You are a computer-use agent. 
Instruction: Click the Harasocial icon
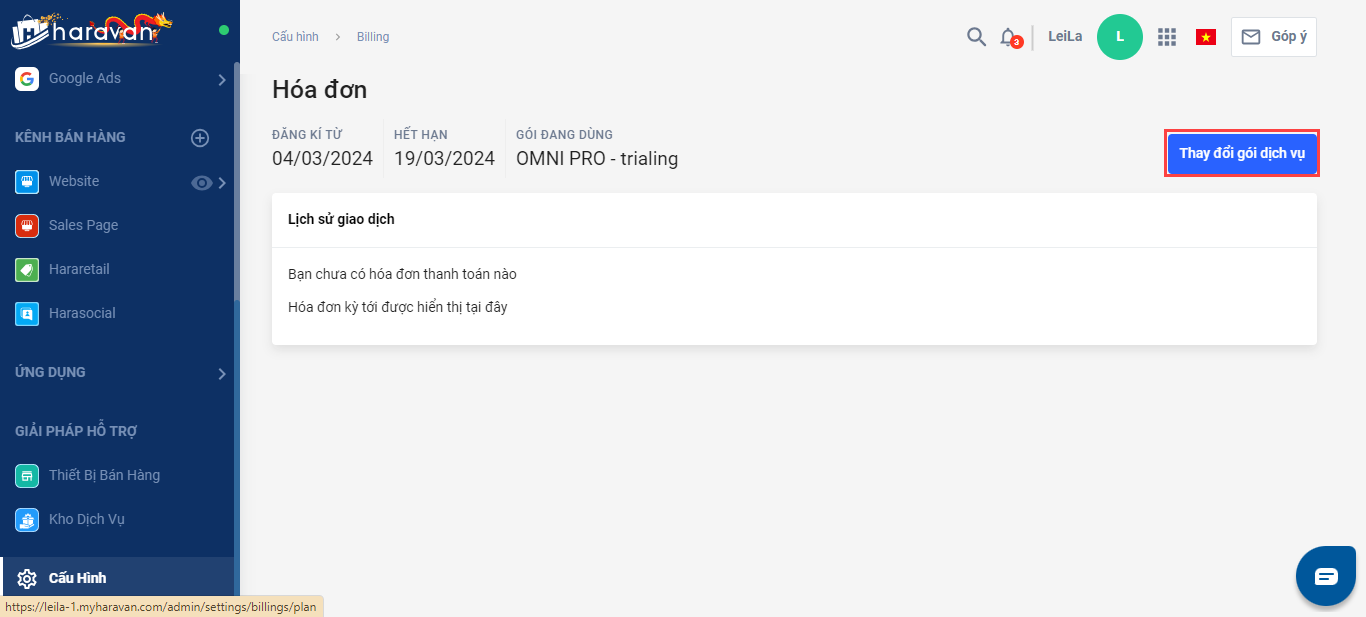coord(27,314)
